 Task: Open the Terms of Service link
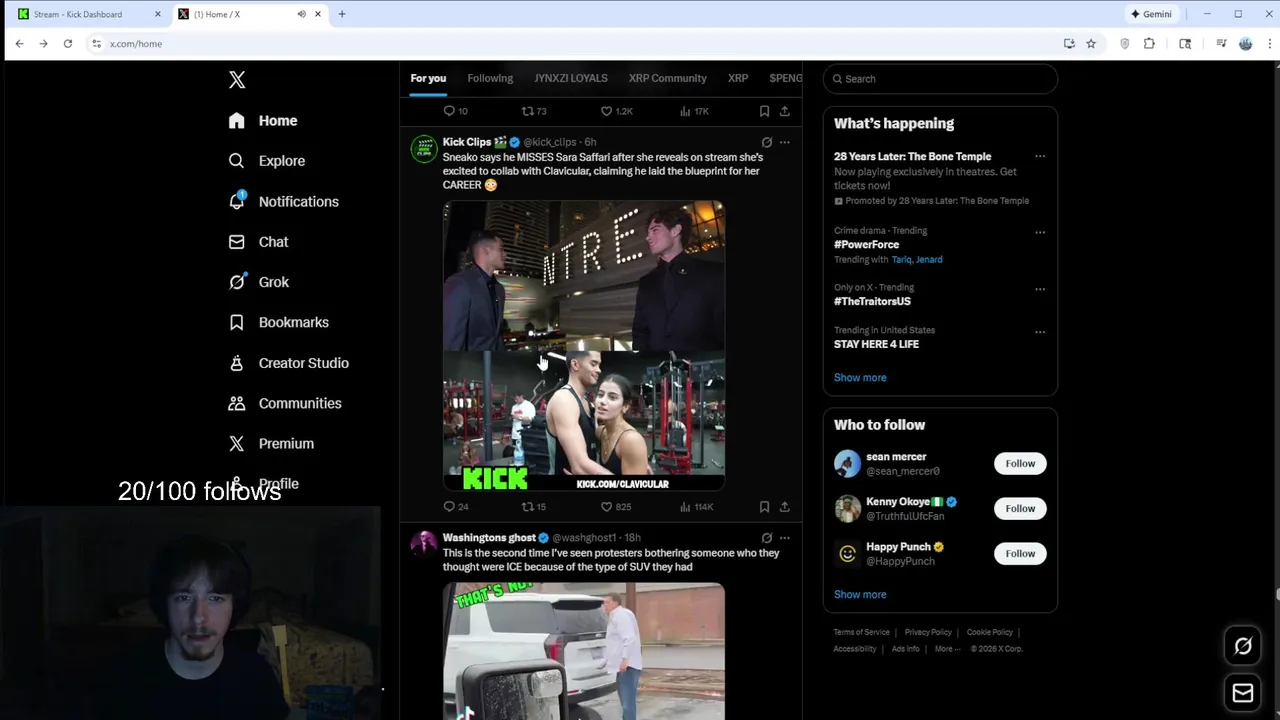(861, 632)
